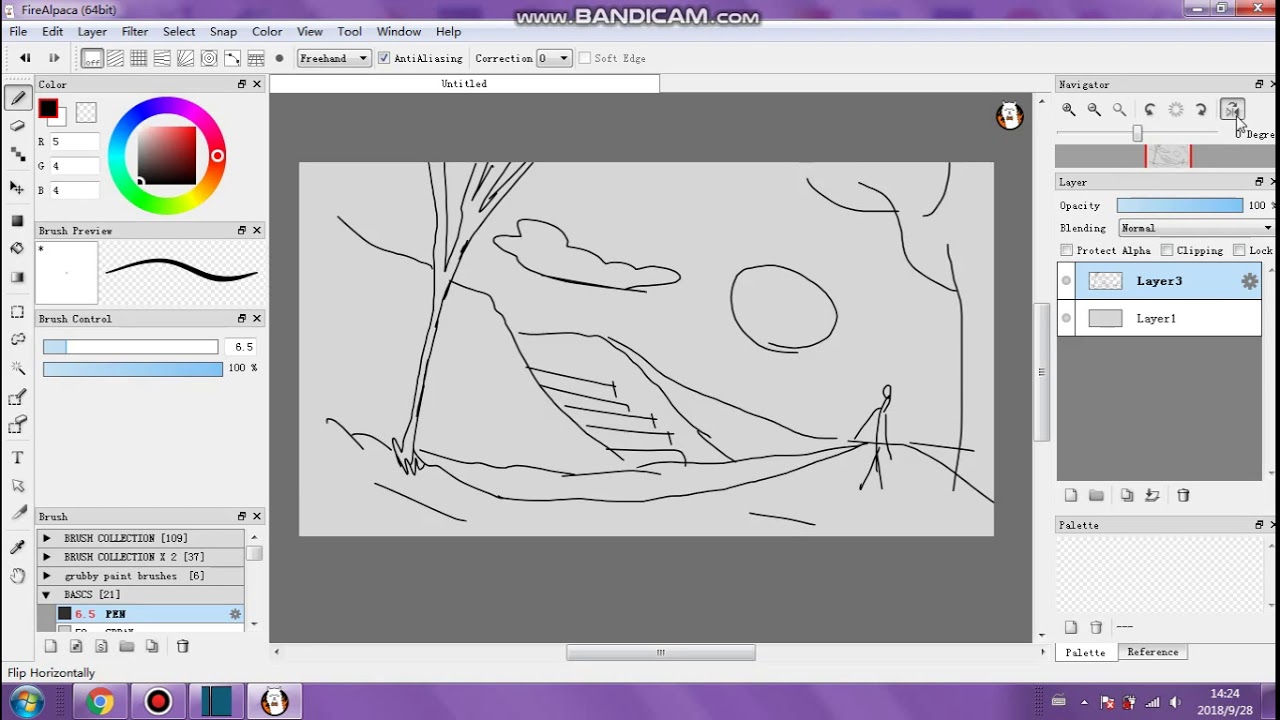This screenshot has width=1280, height=720.
Task: Open the Layer menu
Action: pyautogui.click(x=92, y=31)
